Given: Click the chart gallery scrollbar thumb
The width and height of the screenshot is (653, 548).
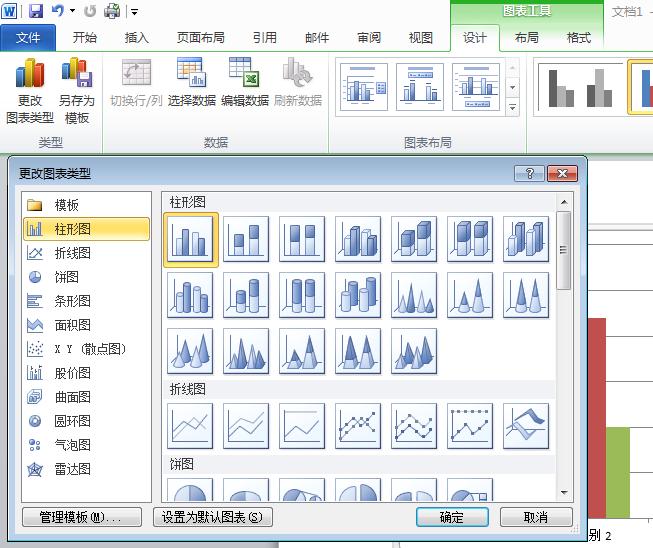Looking at the screenshot, I should click(x=564, y=250).
